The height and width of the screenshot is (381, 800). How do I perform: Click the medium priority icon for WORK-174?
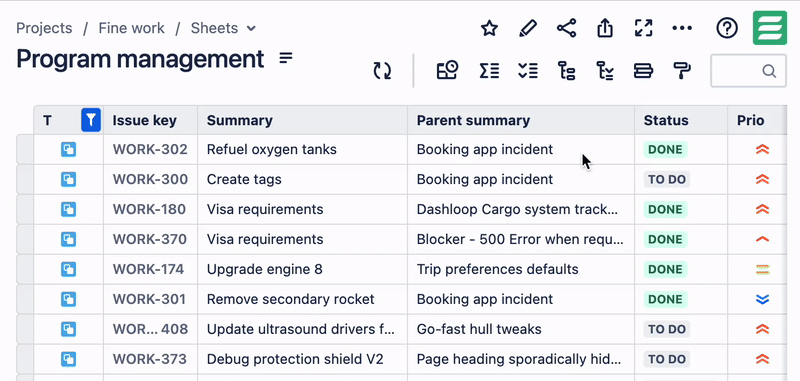pos(762,269)
